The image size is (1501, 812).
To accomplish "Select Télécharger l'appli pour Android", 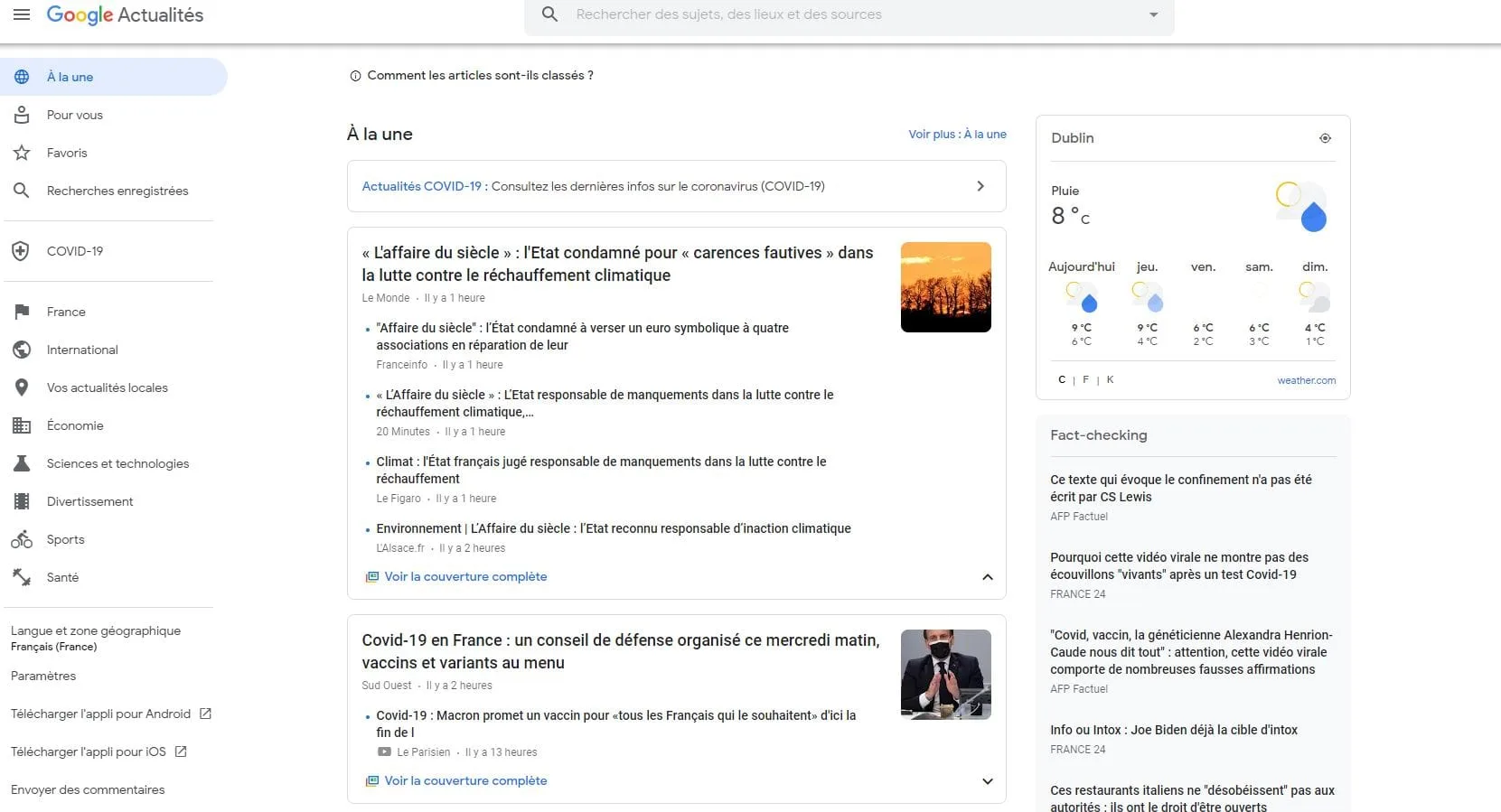I will [x=111, y=714].
